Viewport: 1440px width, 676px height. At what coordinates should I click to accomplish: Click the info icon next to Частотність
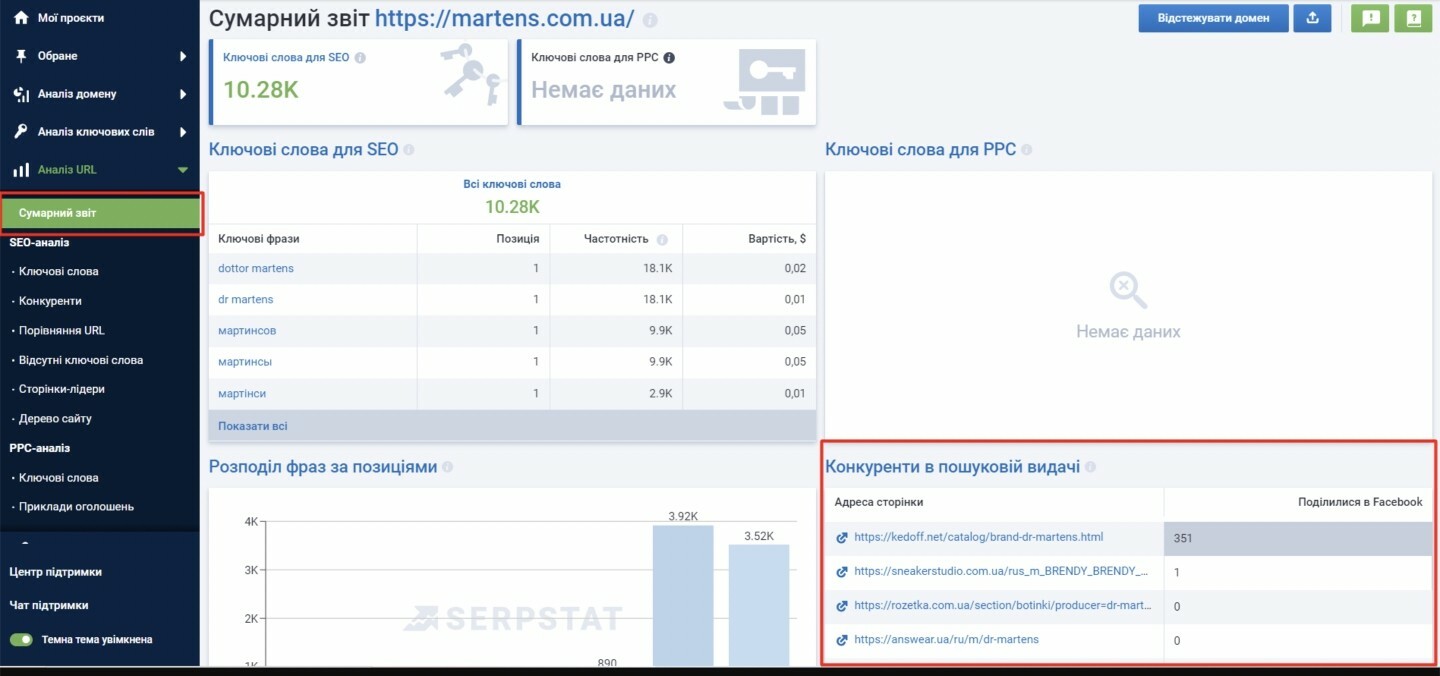click(660, 240)
